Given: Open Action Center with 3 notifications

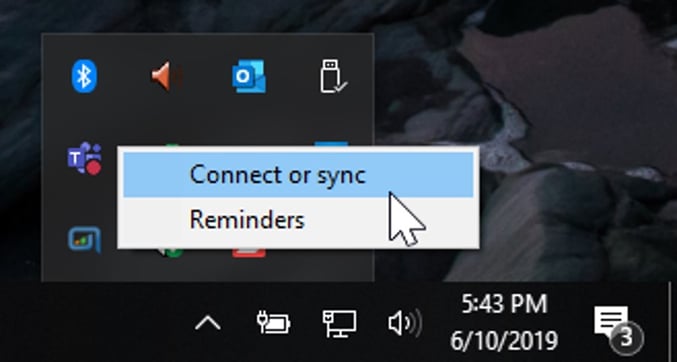Looking at the screenshot, I should pos(619,328).
